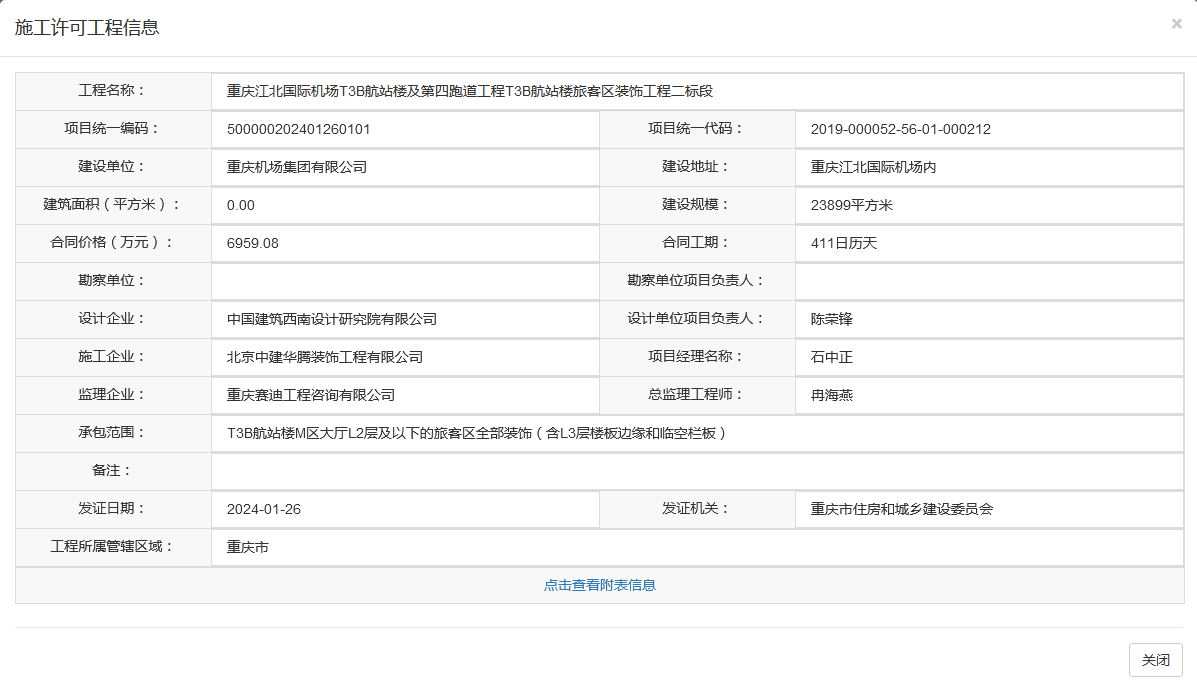
Task: Click the 监理企业 label
Action: [112, 395]
